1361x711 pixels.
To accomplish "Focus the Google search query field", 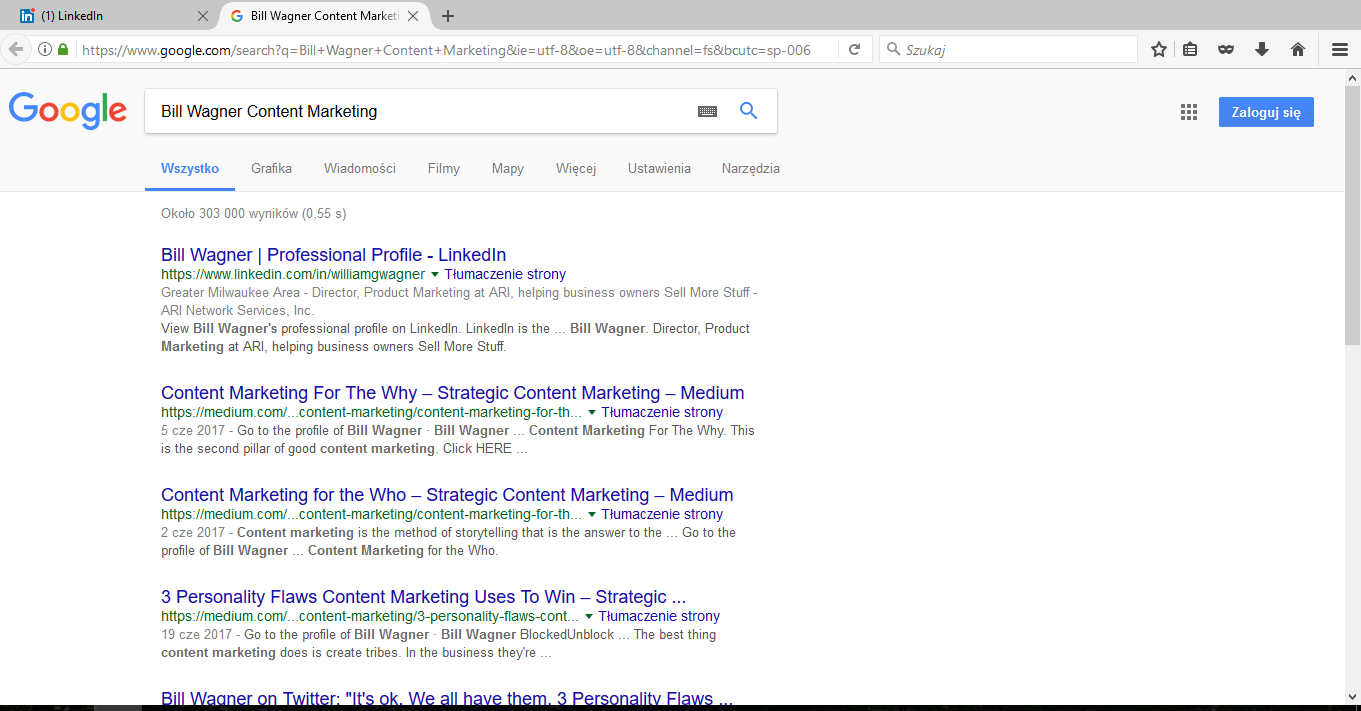I will (420, 111).
